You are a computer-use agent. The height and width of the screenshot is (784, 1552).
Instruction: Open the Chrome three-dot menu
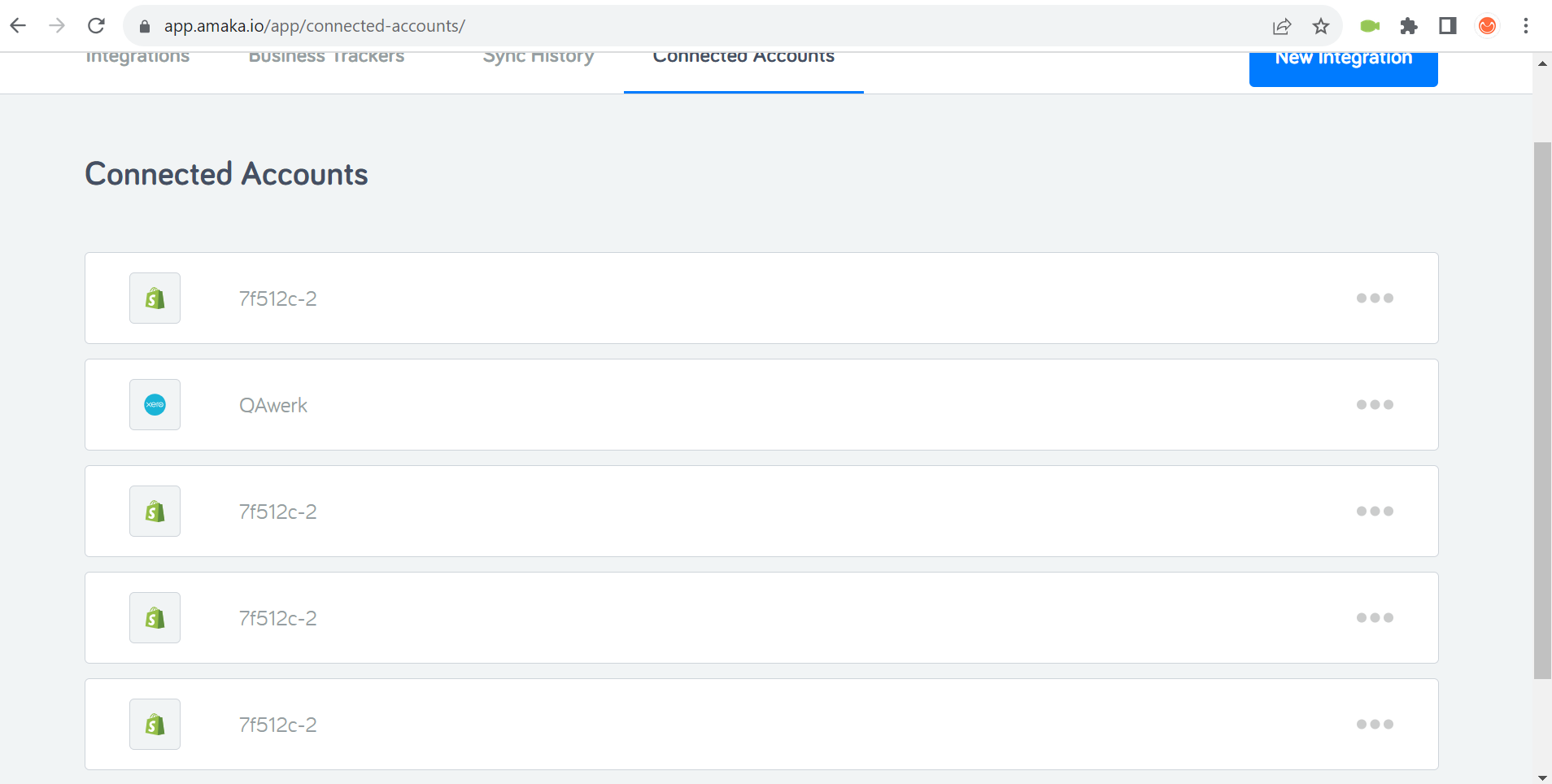[x=1526, y=26]
